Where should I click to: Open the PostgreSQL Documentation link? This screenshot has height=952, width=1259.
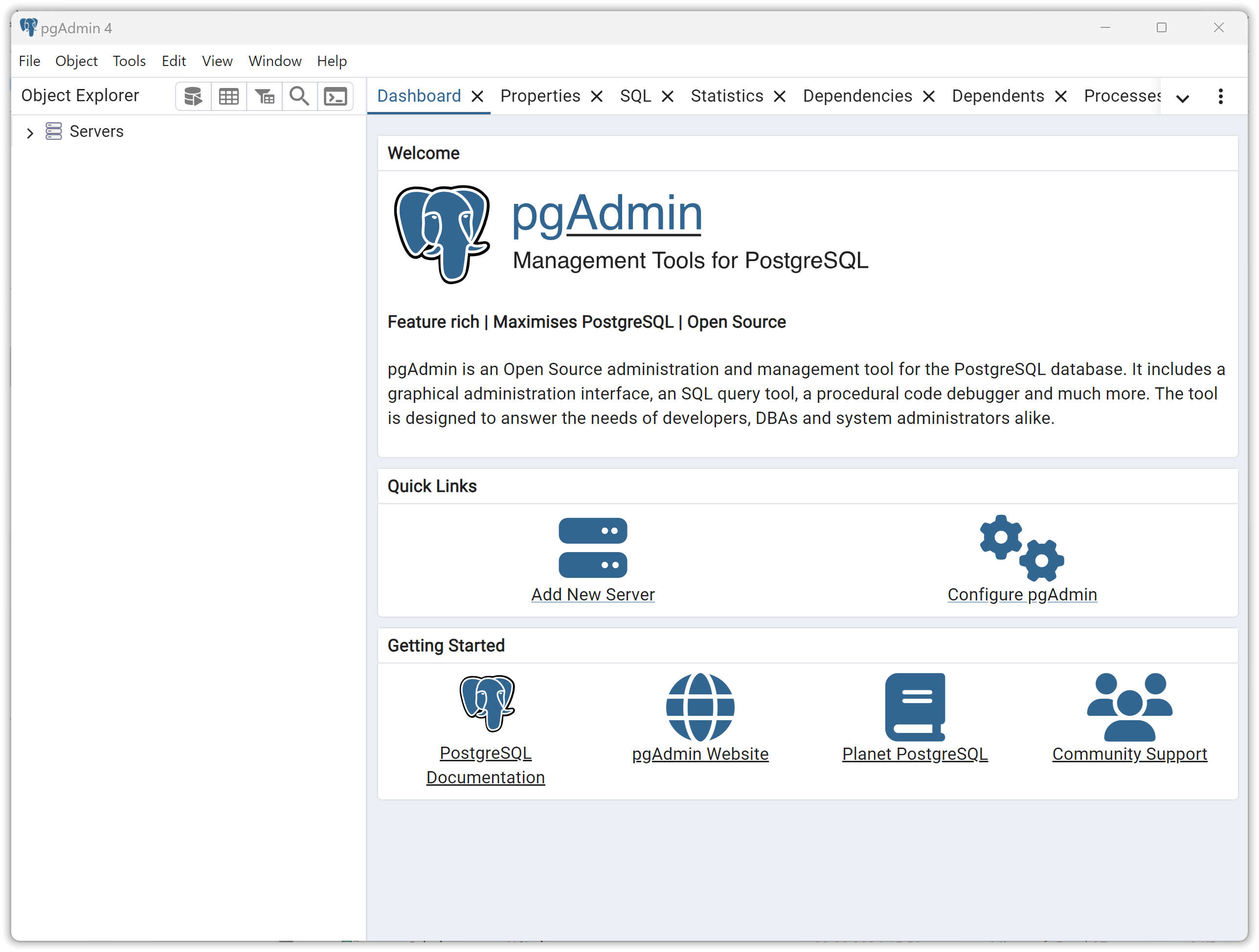[486, 765]
